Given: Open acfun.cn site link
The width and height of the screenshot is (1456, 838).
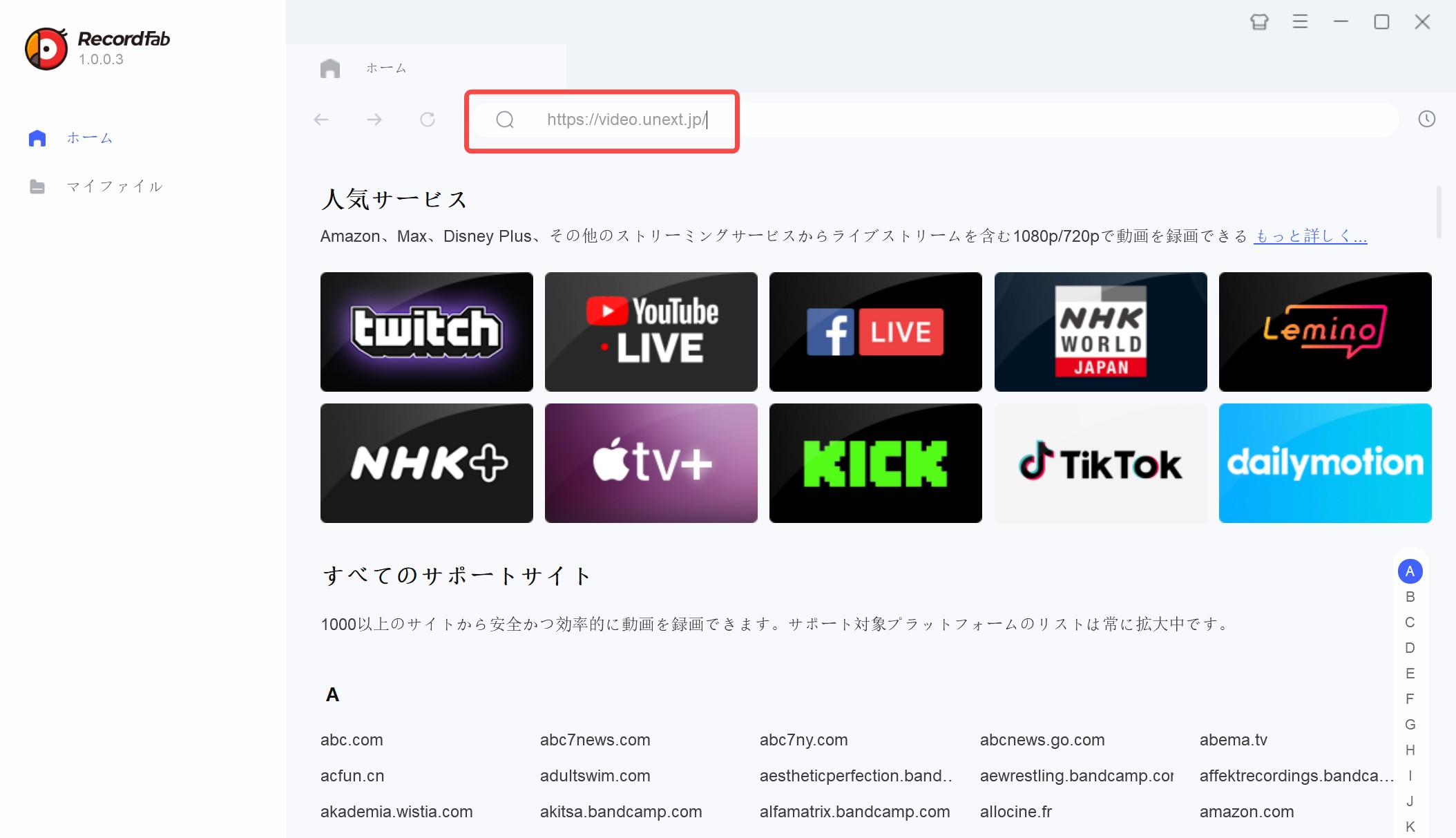Looking at the screenshot, I should 352,776.
